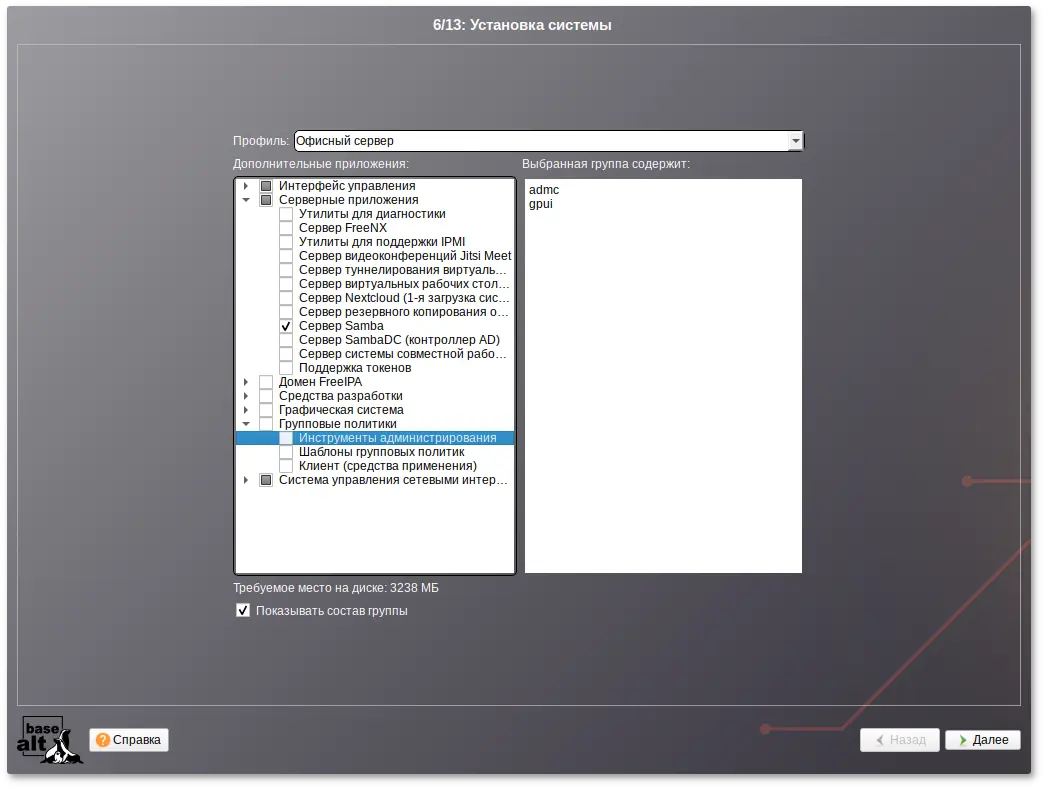Uncheck Показывать состав группы

[243, 610]
